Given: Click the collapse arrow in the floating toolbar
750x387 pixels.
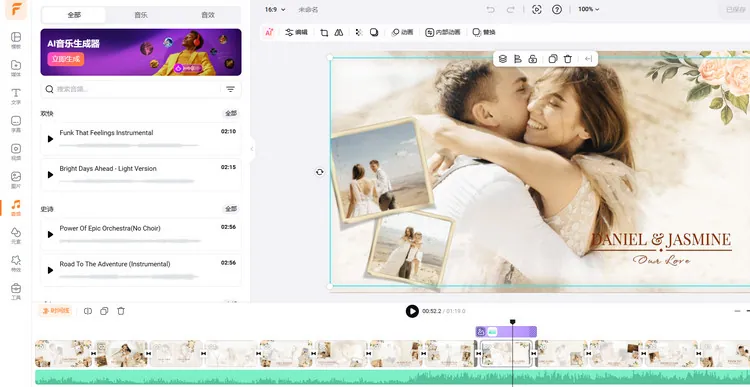Looking at the screenshot, I should (x=588, y=59).
